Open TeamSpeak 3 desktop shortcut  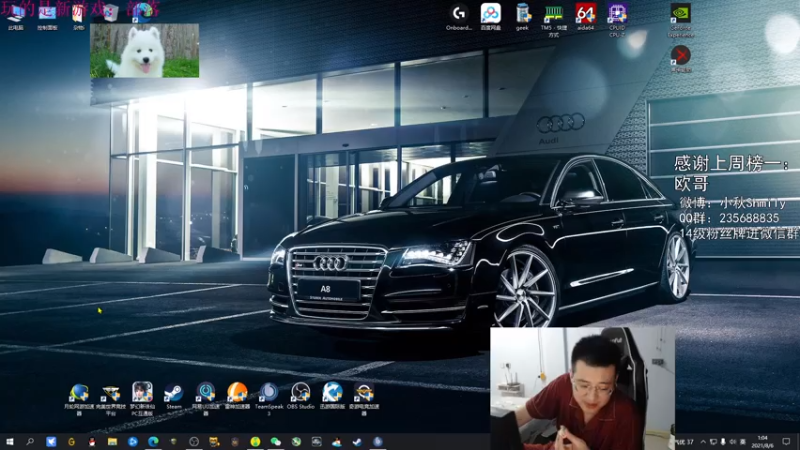[x=269, y=397]
